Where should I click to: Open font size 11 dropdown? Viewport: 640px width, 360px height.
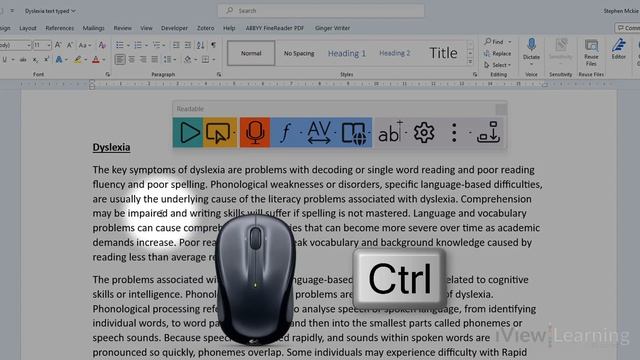pos(49,45)
